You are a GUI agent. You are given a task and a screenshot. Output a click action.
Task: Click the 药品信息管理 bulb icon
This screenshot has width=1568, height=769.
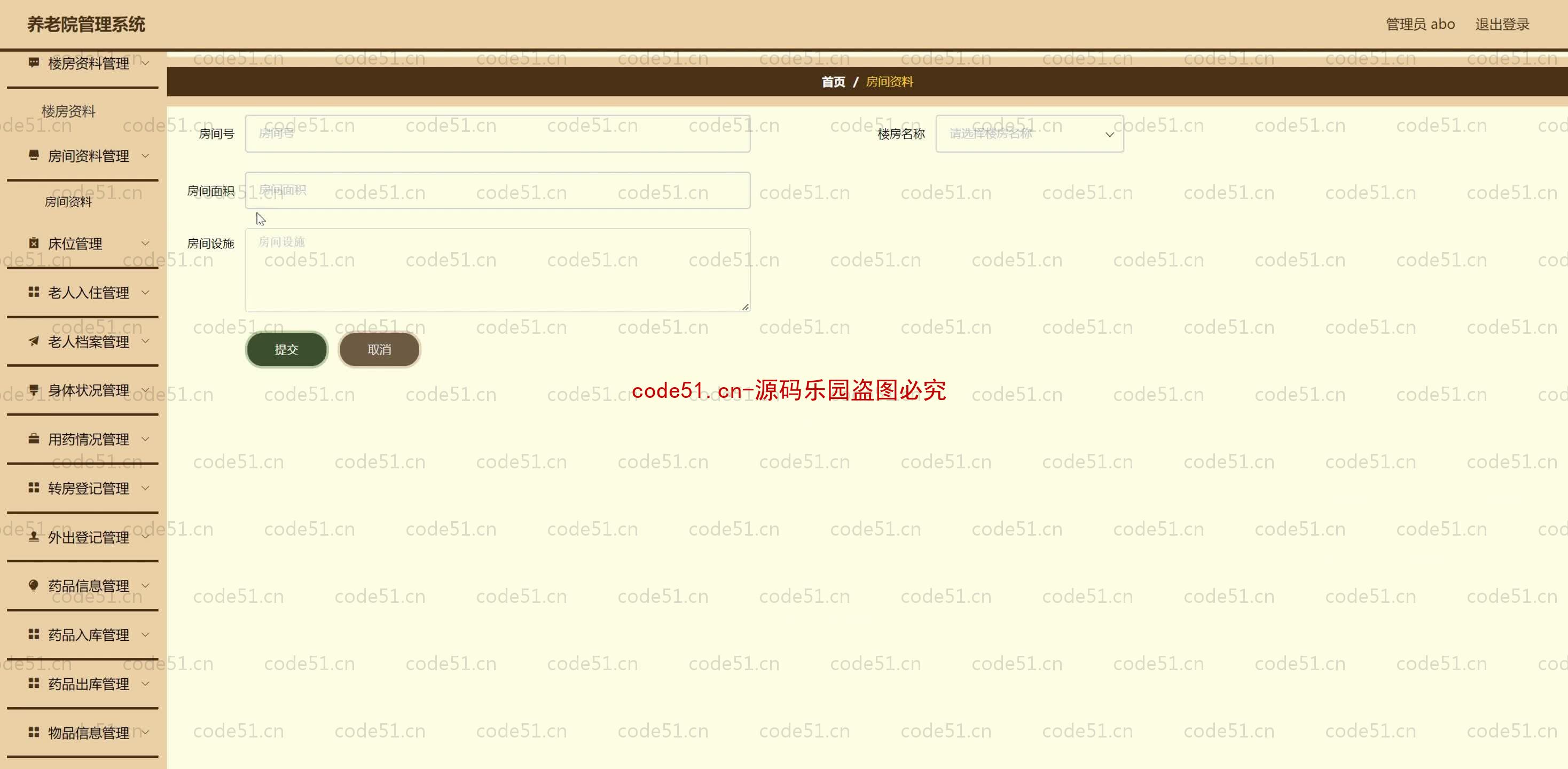pyautogui.click(x=34, y=585)
